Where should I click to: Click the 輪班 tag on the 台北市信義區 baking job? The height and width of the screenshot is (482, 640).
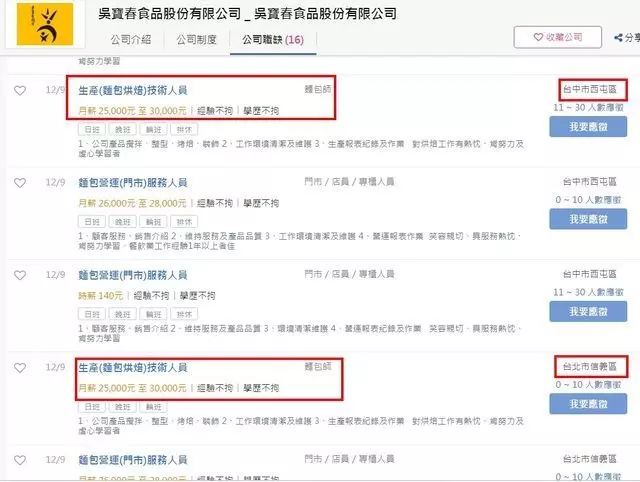(x=153, y=407)
